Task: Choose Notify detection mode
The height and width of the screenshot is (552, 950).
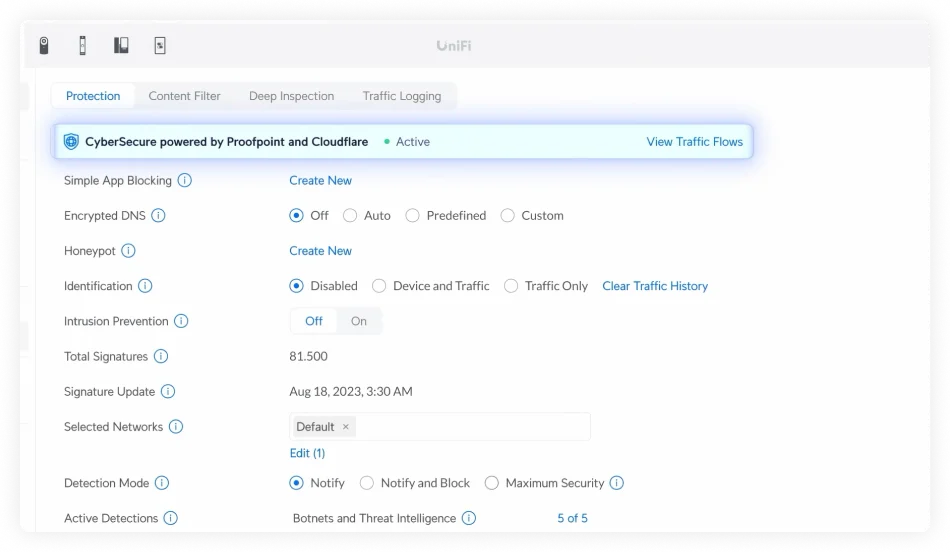Action: (296, 483)
